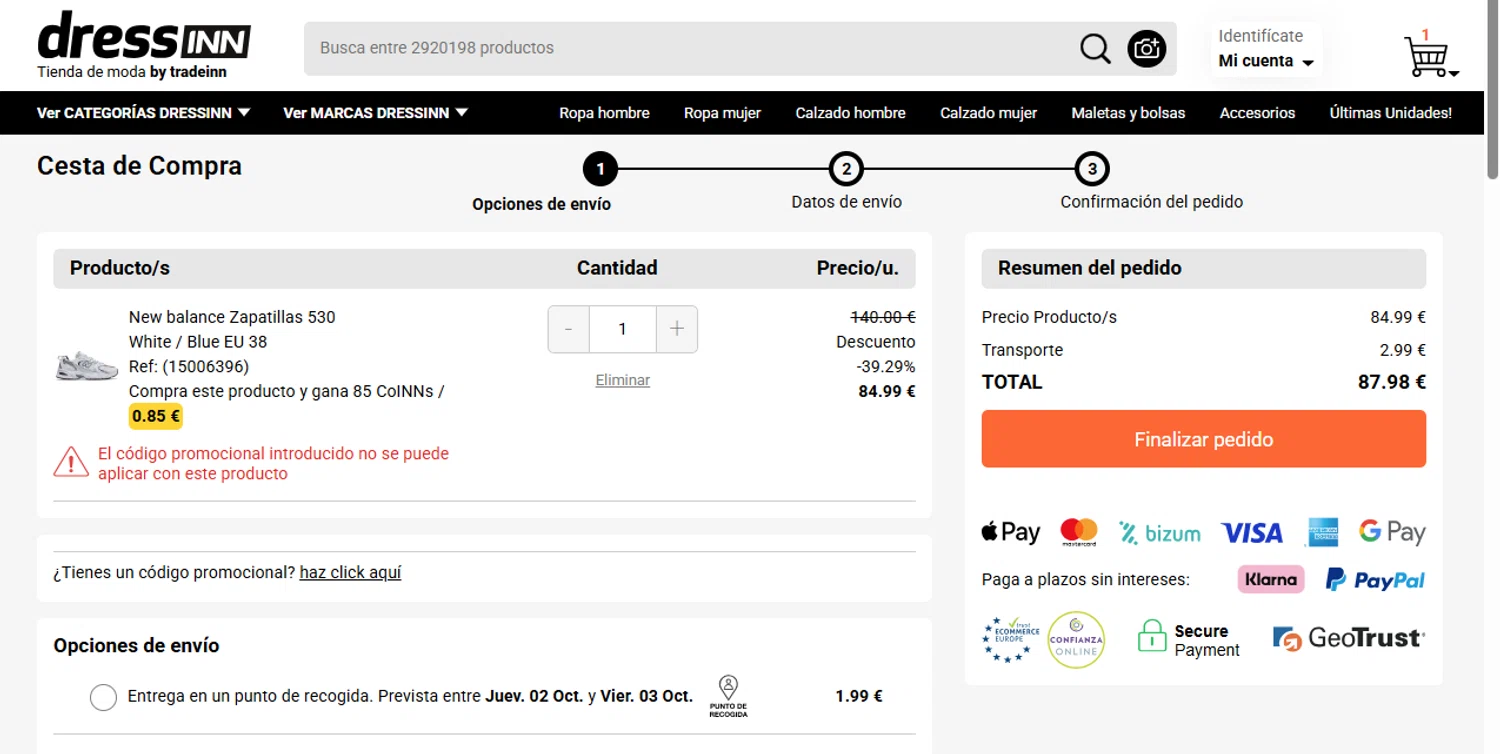The height and width of the screenshot is (754, 1500).
Task: Open Accesorios menu
Action: (x=1257, y=113)
